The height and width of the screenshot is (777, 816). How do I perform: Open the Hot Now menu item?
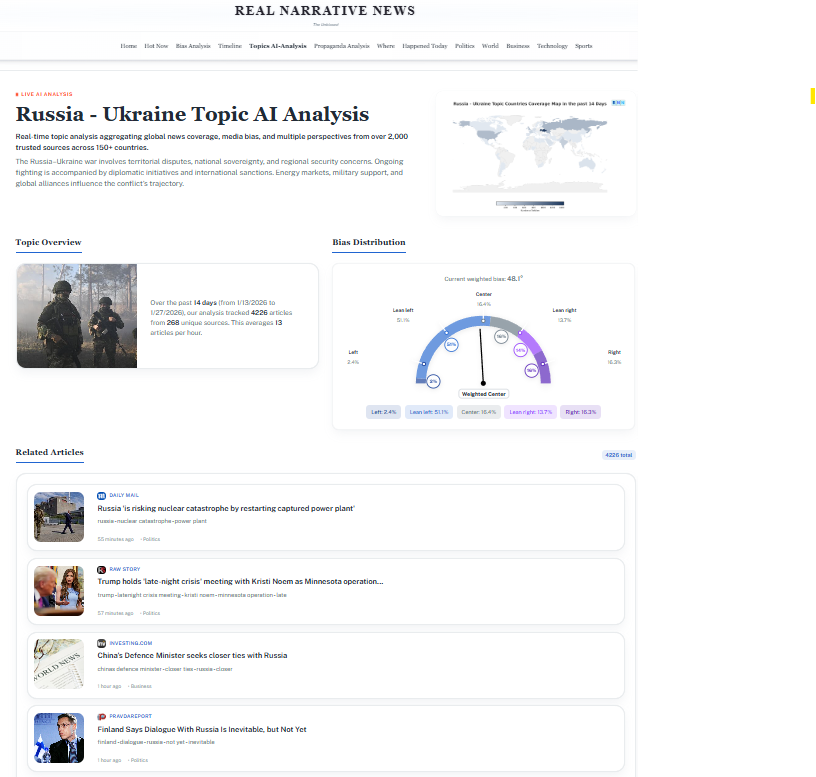156,46
